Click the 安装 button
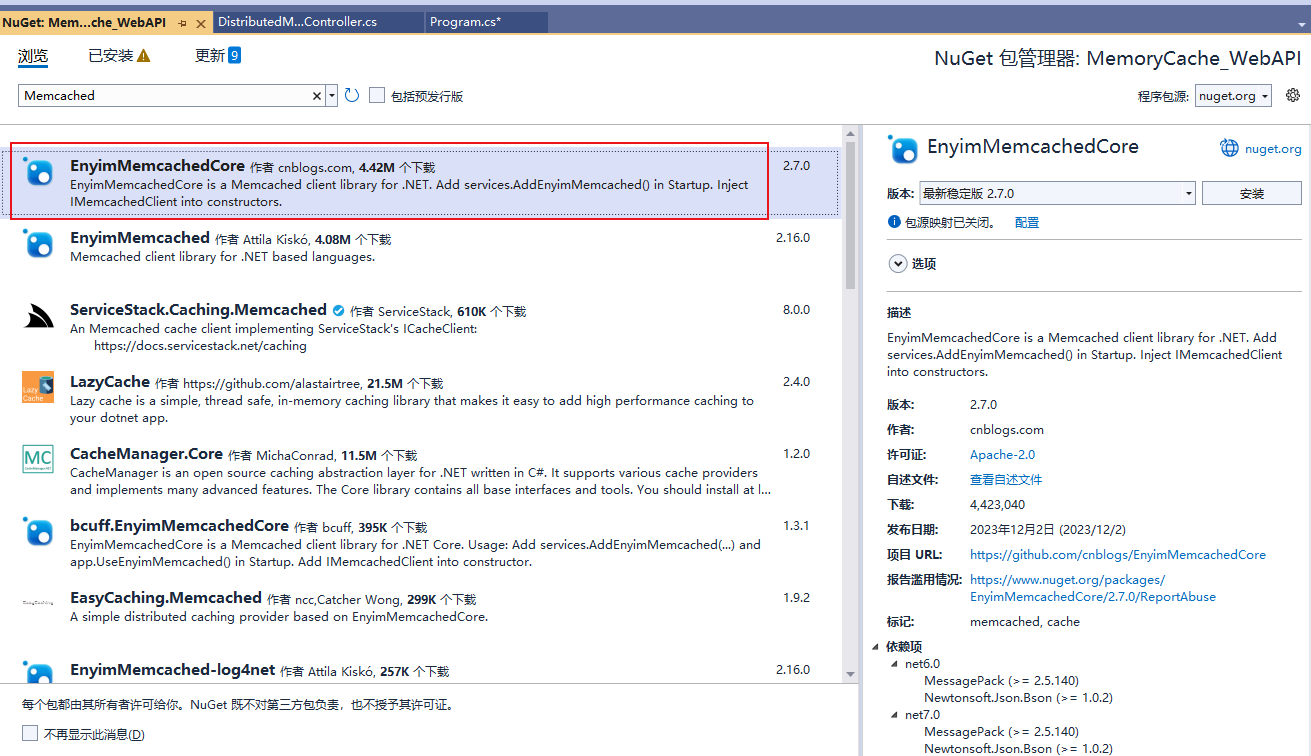The width and height of the screenshot is (1311, 756). [1252, 194]
